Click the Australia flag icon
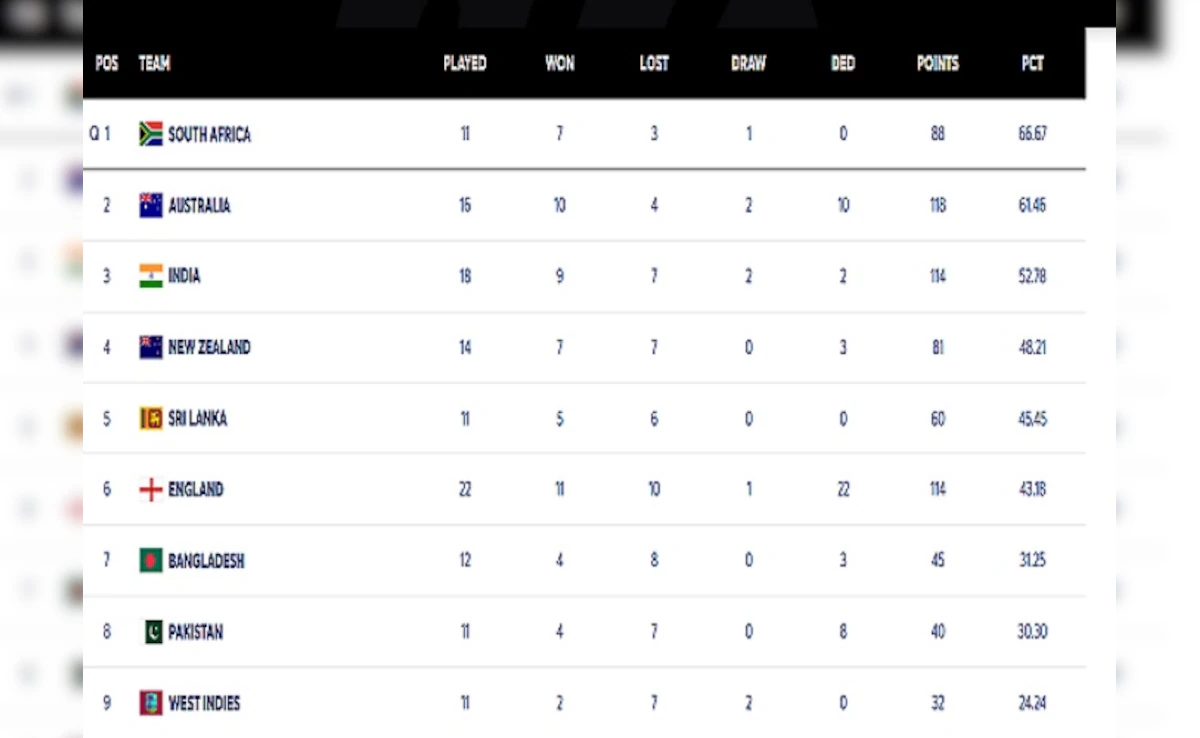 (x=151, y=205)
